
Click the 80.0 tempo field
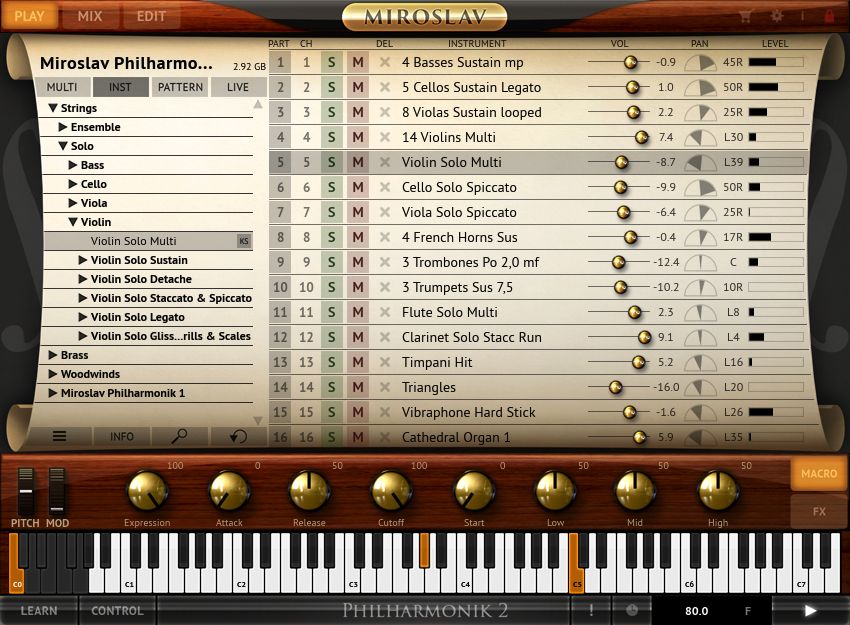point(695,609)
